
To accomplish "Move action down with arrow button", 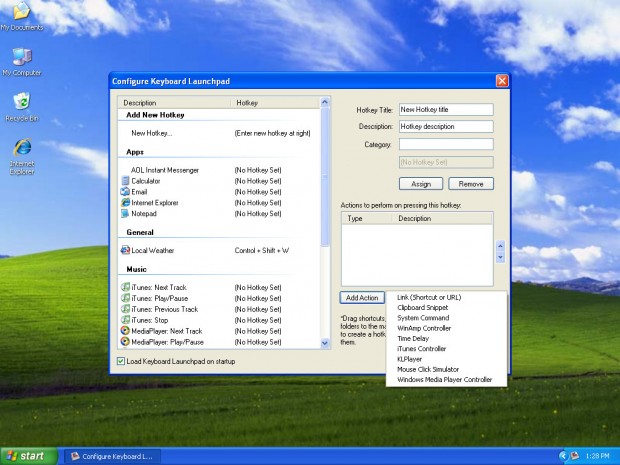I will (x=500, y=257).
